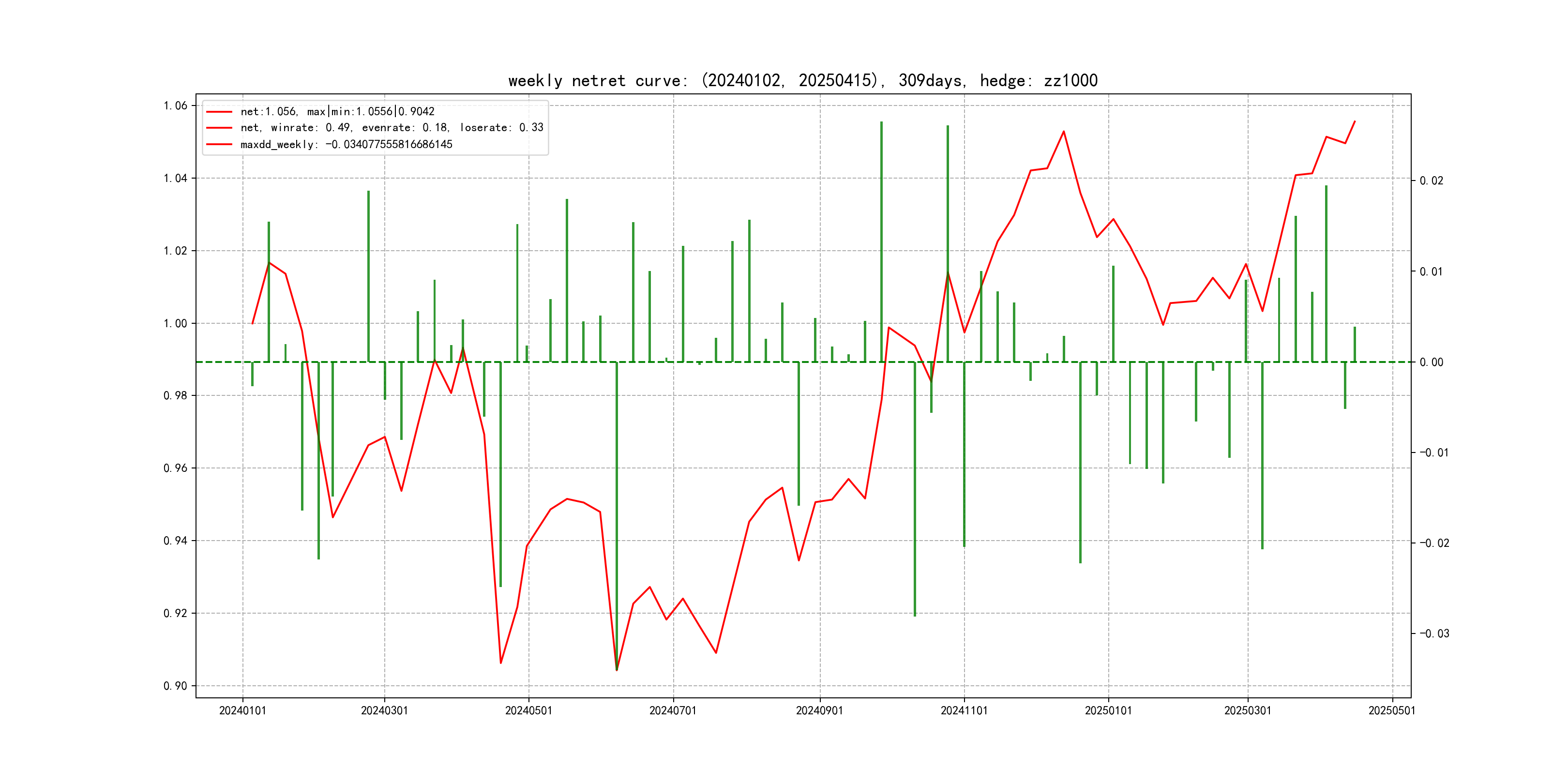Click right axis tick label 0.02
This screenshot has height=784, width=1568.
coord(1431,181)
